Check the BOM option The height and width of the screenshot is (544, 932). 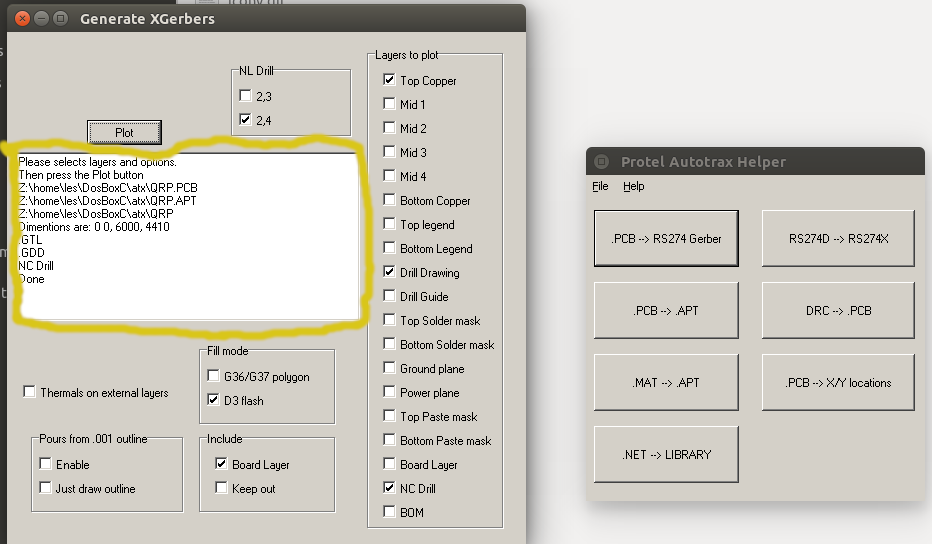389,511
